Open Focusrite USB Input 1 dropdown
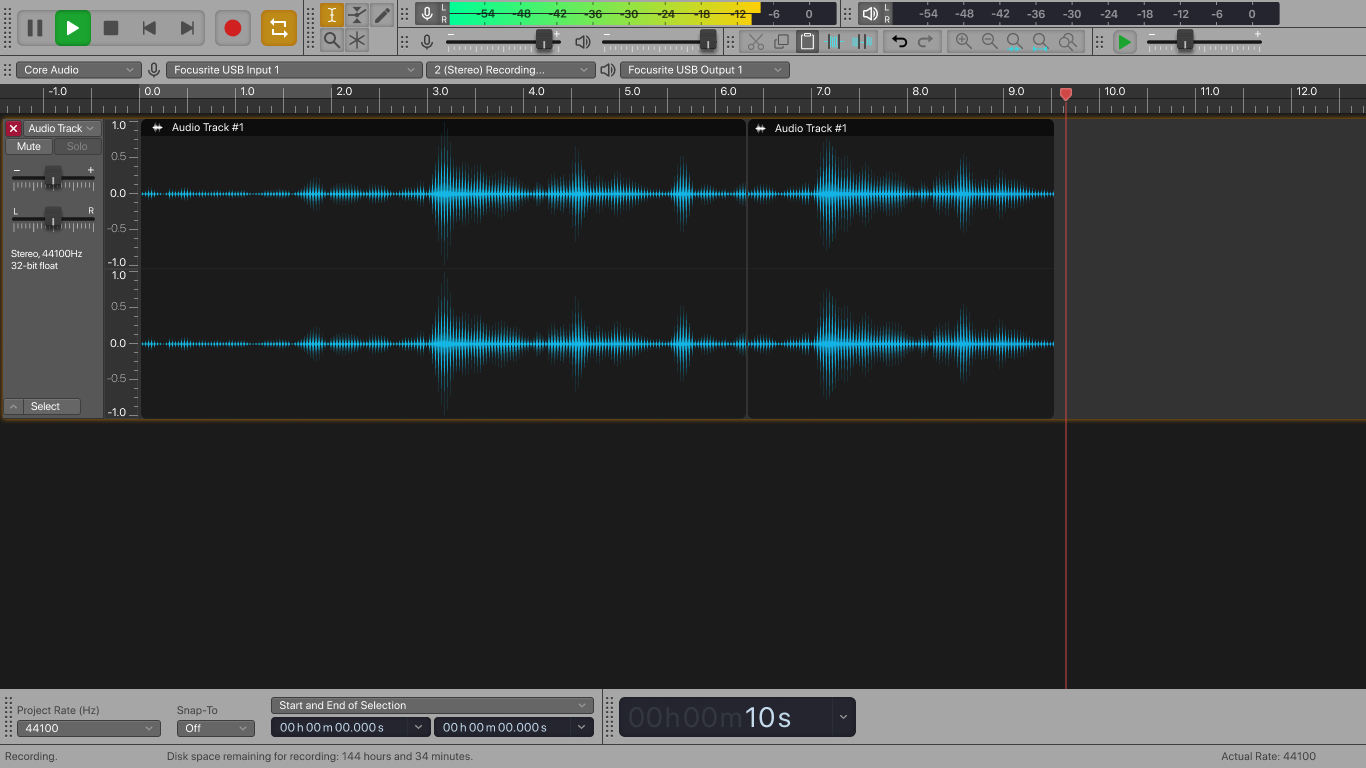This screenshot has width=1366, height=768. 294,70
